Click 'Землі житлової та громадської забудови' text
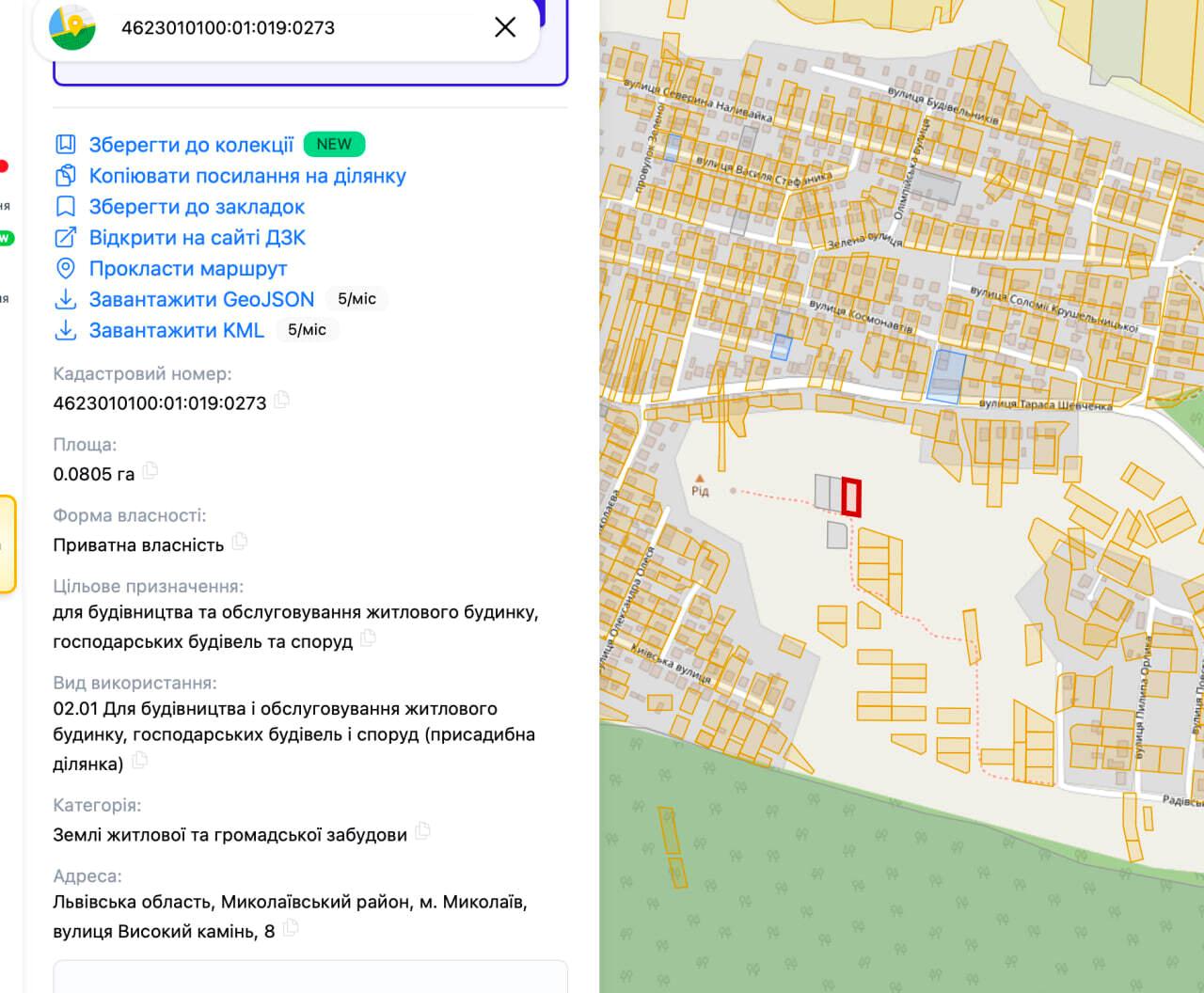 pyautogui.click(x=230, y=835)
